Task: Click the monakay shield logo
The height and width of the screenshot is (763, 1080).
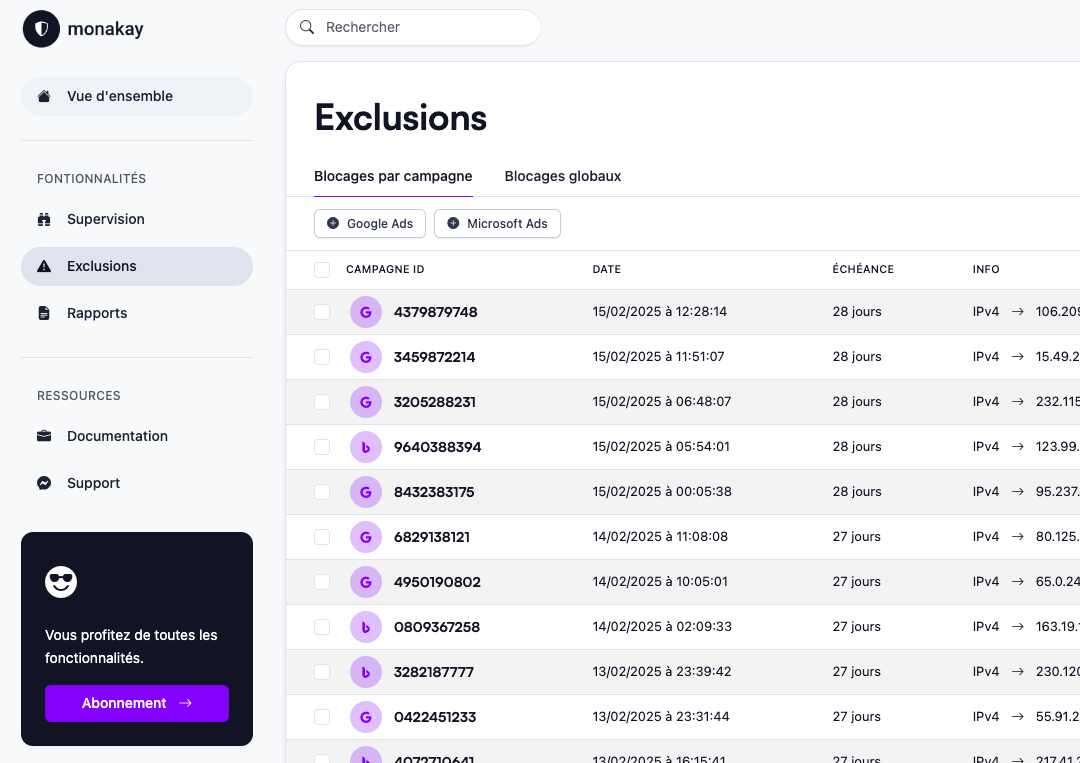Action: [40, 29]
